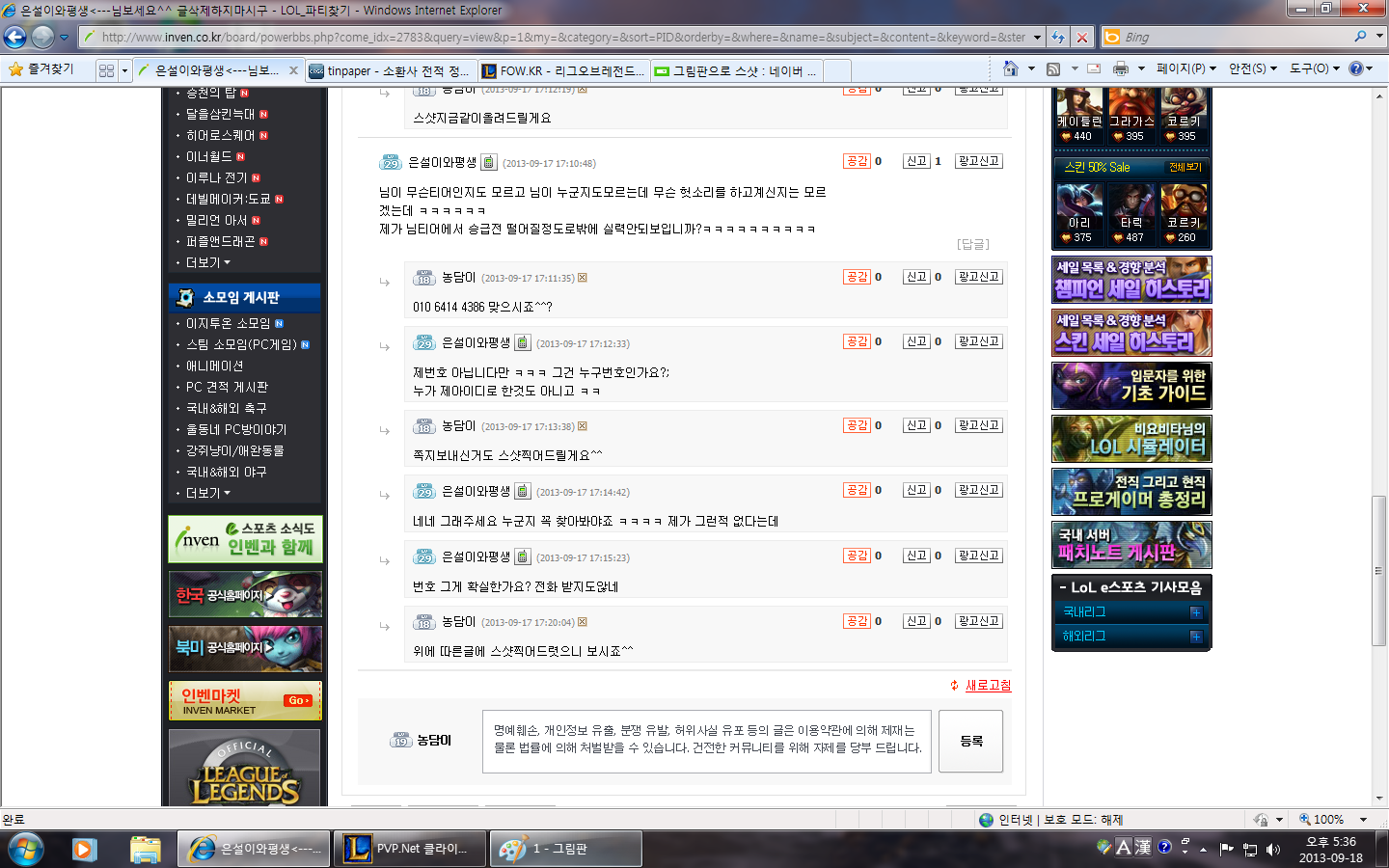Screen dimensions: 1389x868
Task: Click in the comment text input box
Action: (x=707, y=742)
